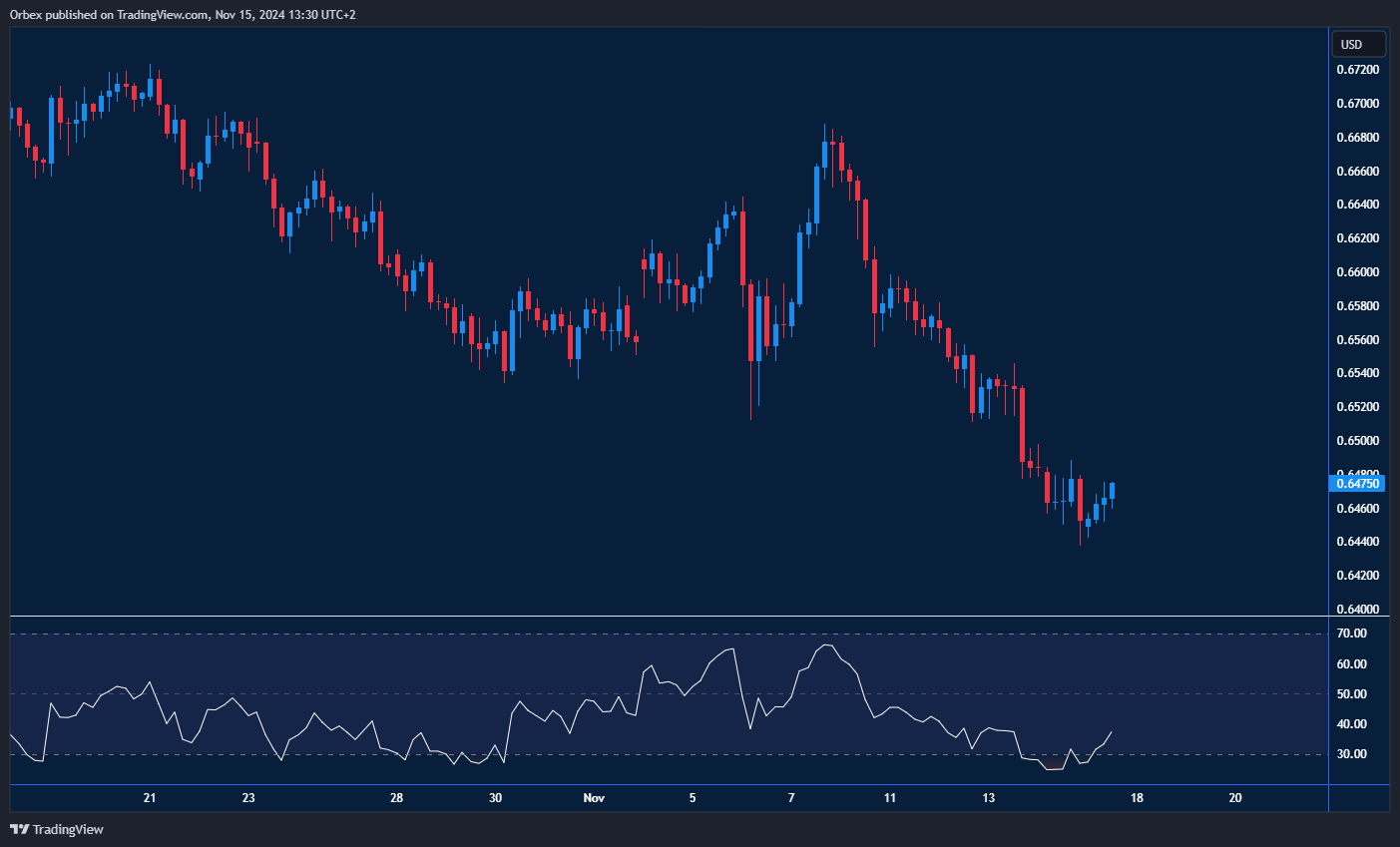
Task: Click the Orbex published on TradingView.com header
Action: point(182,14)
